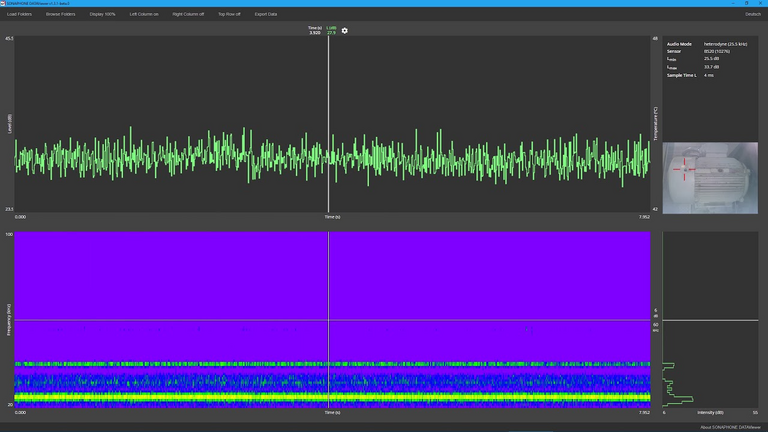The width and height of the screenshot is (768, 432).
Task: Toggle the Left Column on setting
Action: click(x=144, y=14)
